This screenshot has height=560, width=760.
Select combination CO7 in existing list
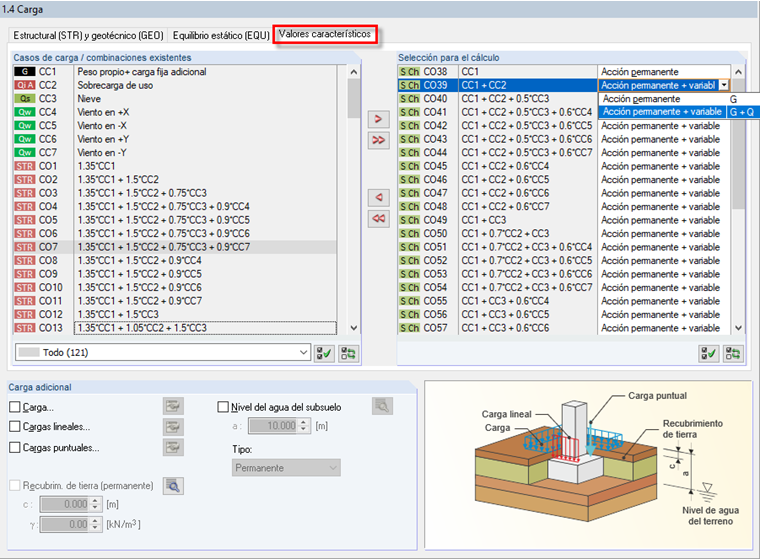174,247
